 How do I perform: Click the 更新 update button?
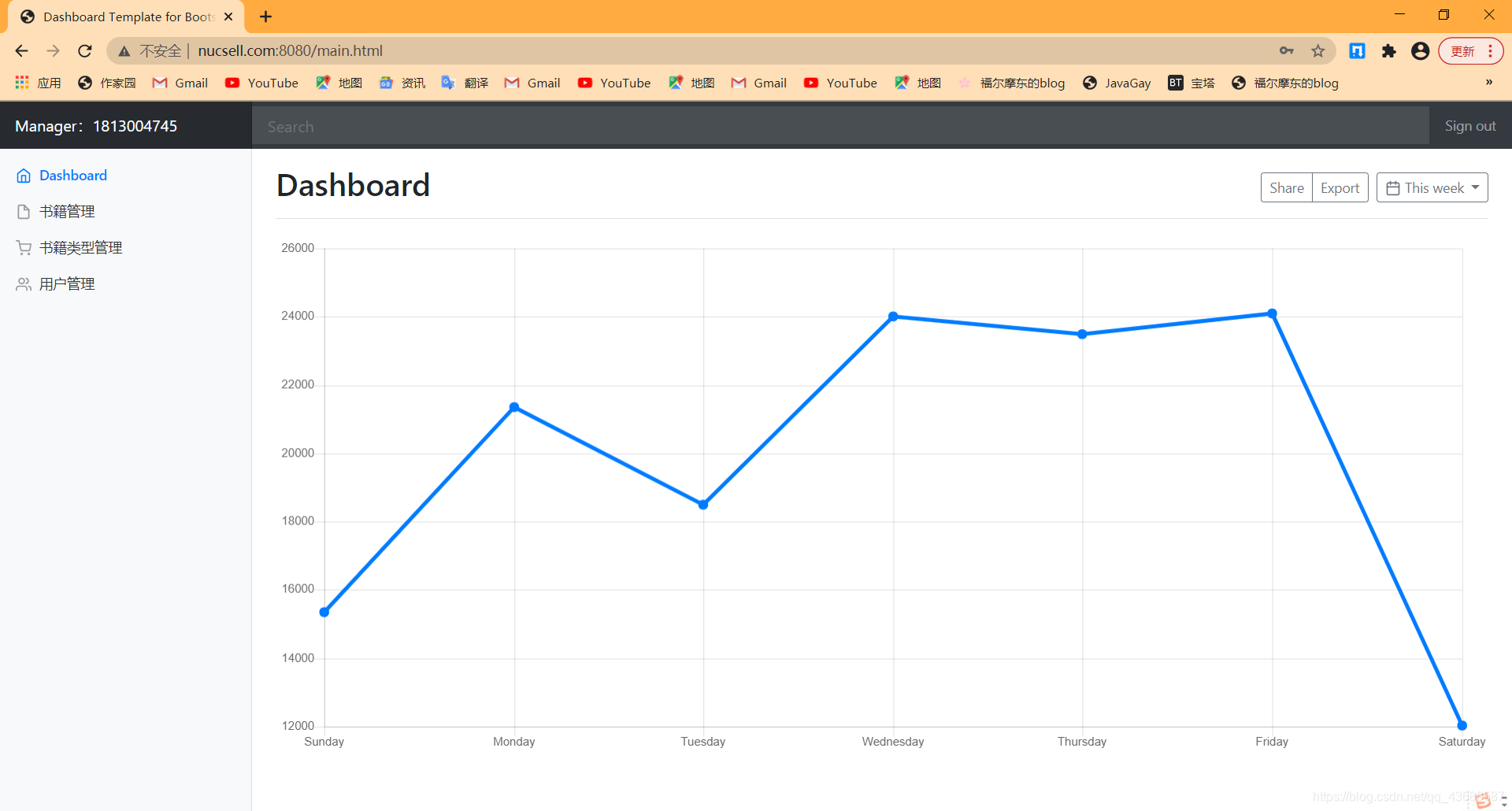click(1470, 50)
